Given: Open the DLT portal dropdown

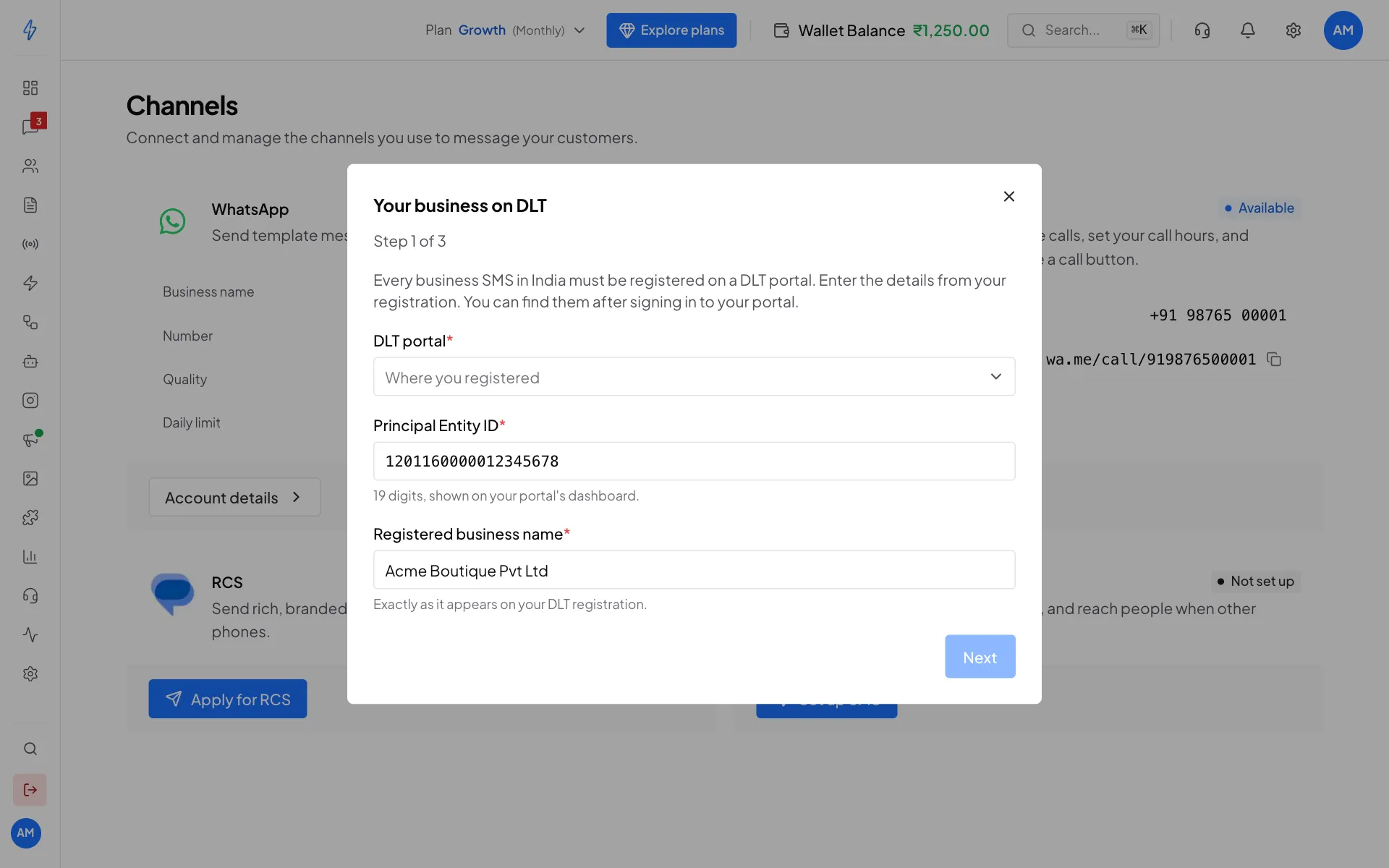Looking at the screenshot, I should click(694, 377).
